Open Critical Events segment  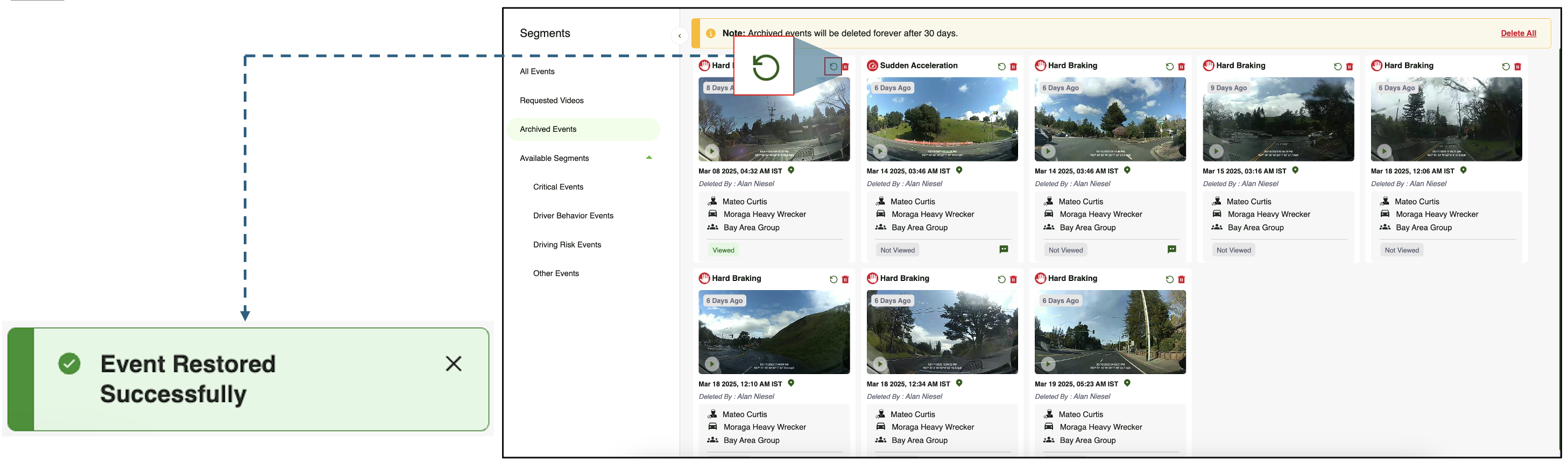558,187
